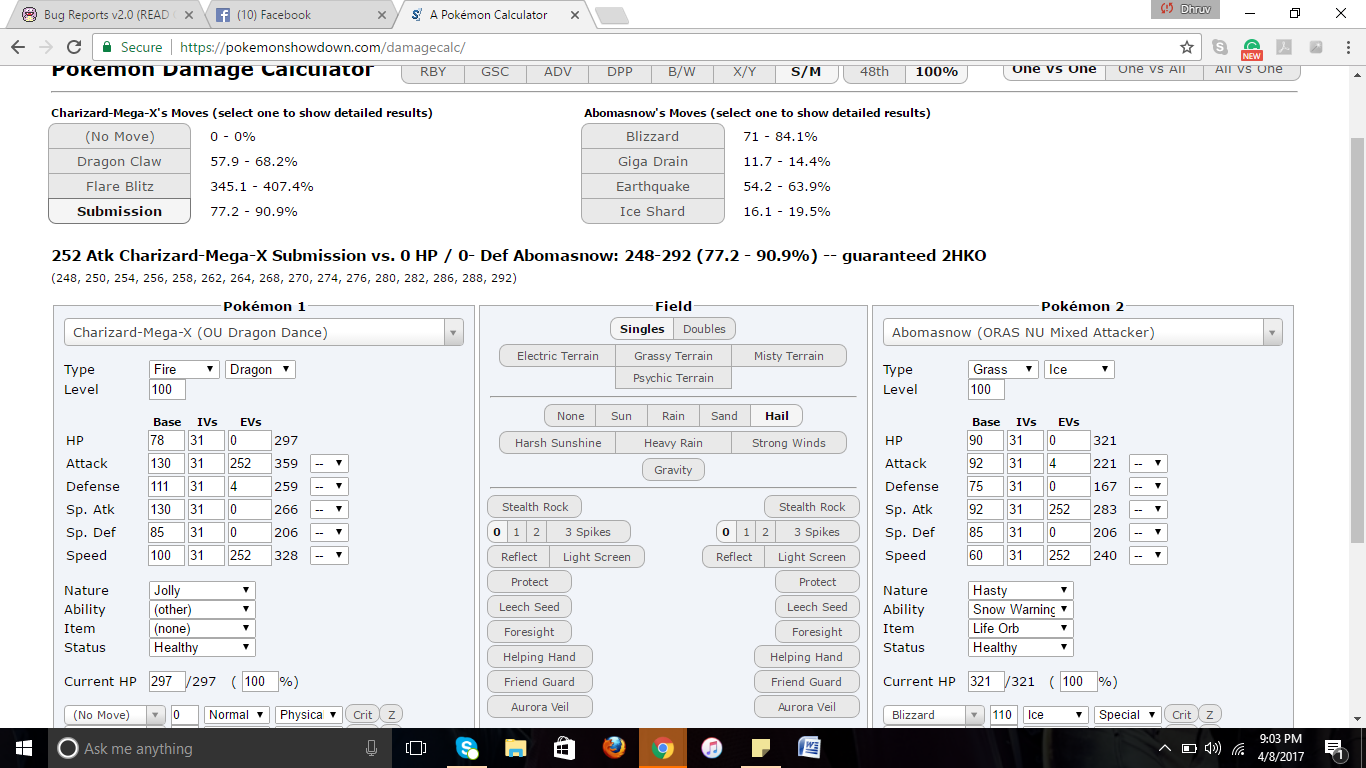Open Sticky Notes from the taskbar

(x=760, y=748)
